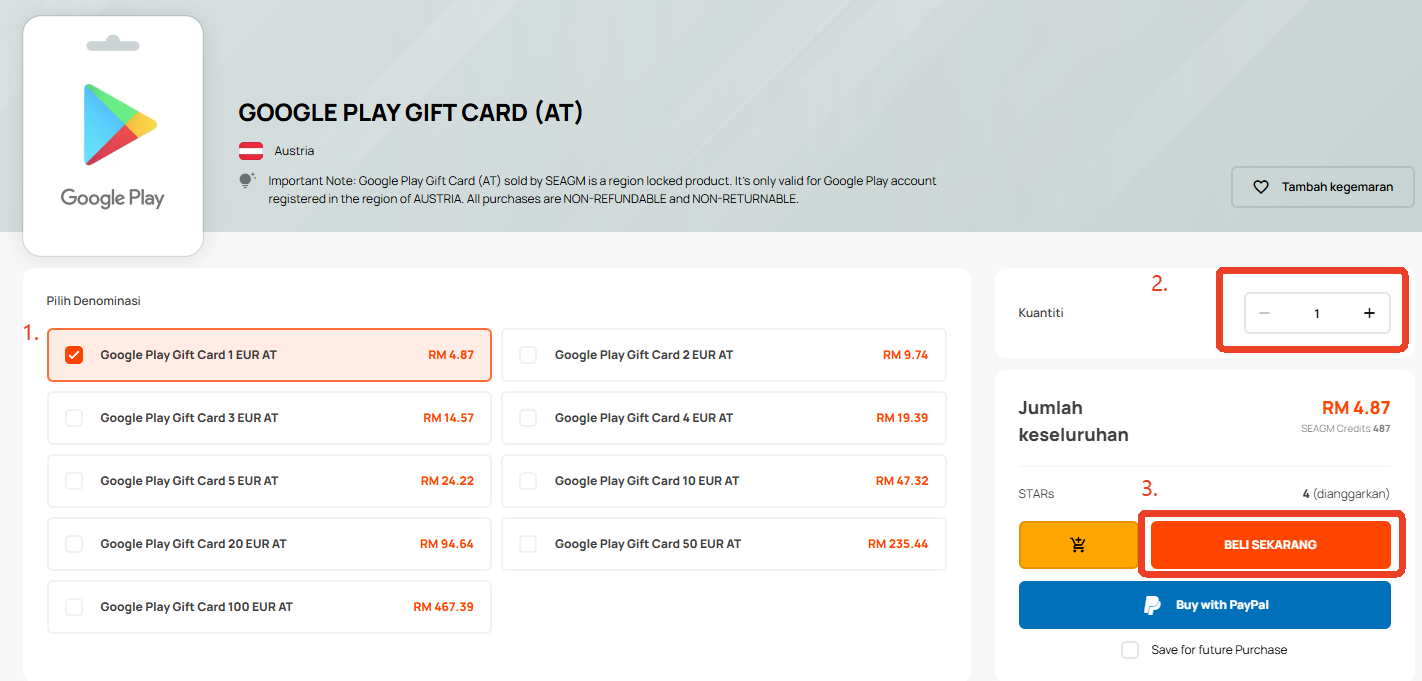This screenshot has height=681, width=1422.
Task: Select the 5 EUR AT gift card checkbox
Action: (x=74, y=481)
